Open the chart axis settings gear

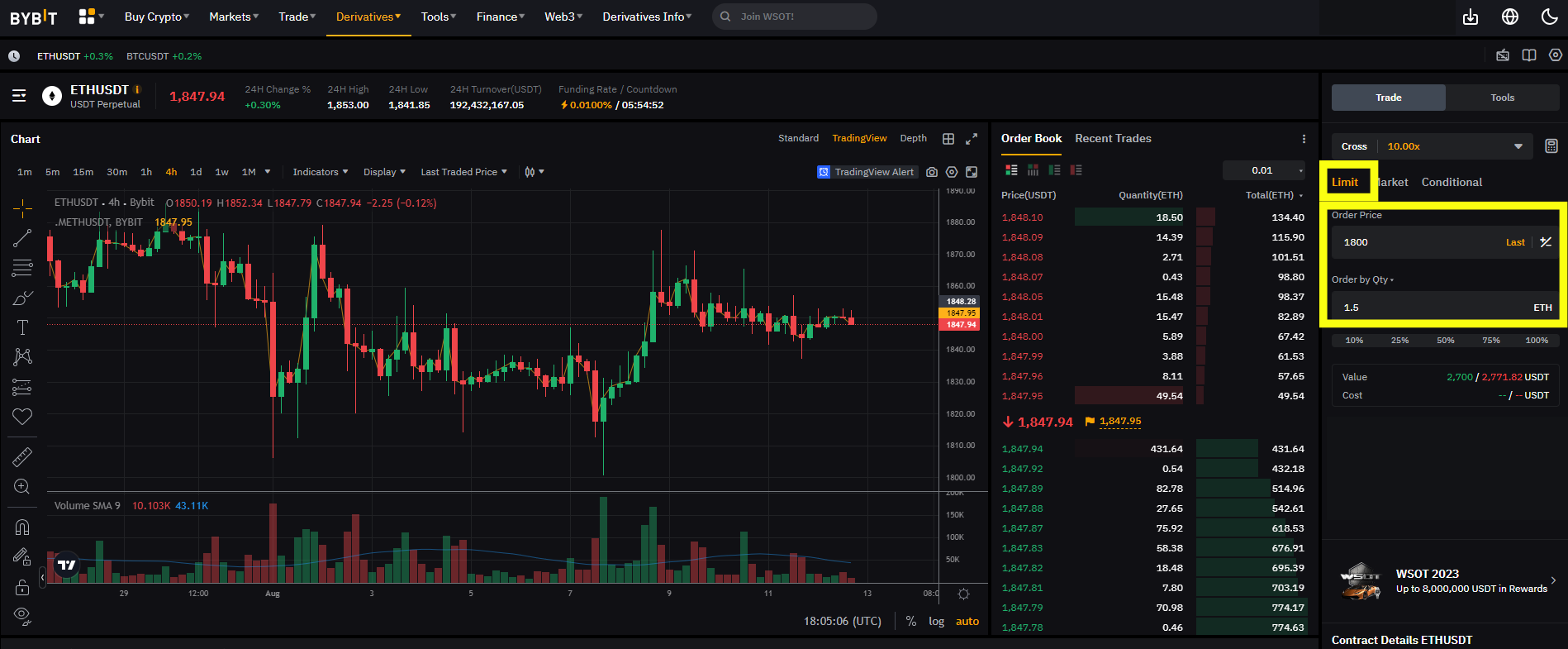point(963,594)
